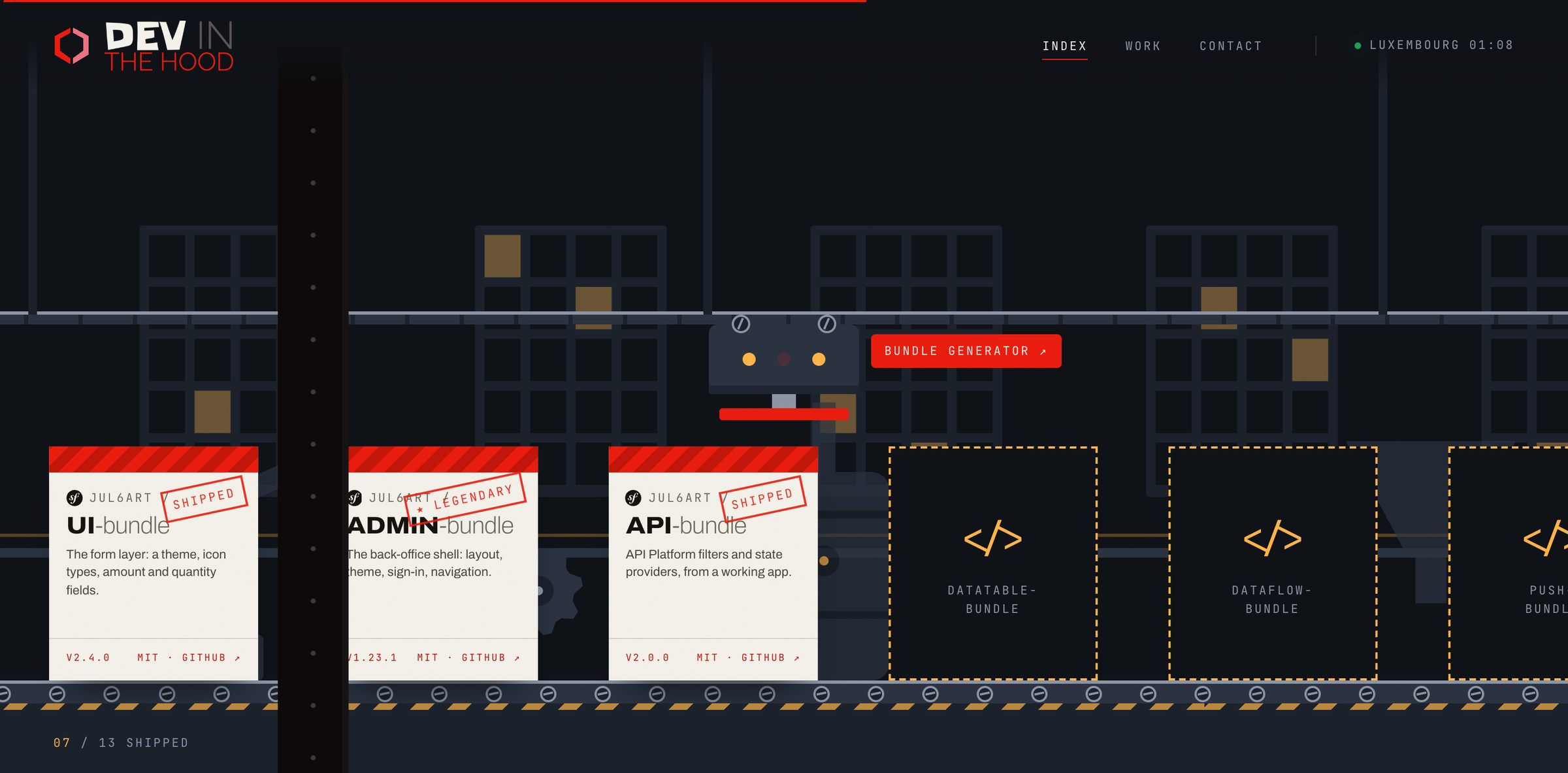This screenshot has height=773, width=1568.
Task: Click the SHIPPED stamp on API-bundle
Action: tap(762, 499)
